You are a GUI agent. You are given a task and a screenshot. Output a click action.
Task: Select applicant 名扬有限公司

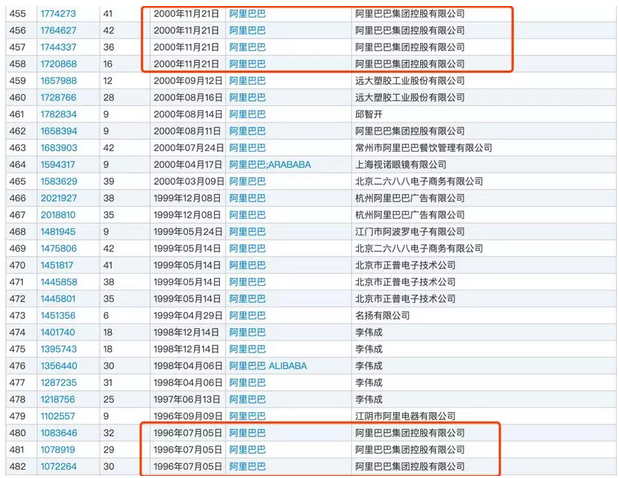click(x=382, y=316)
